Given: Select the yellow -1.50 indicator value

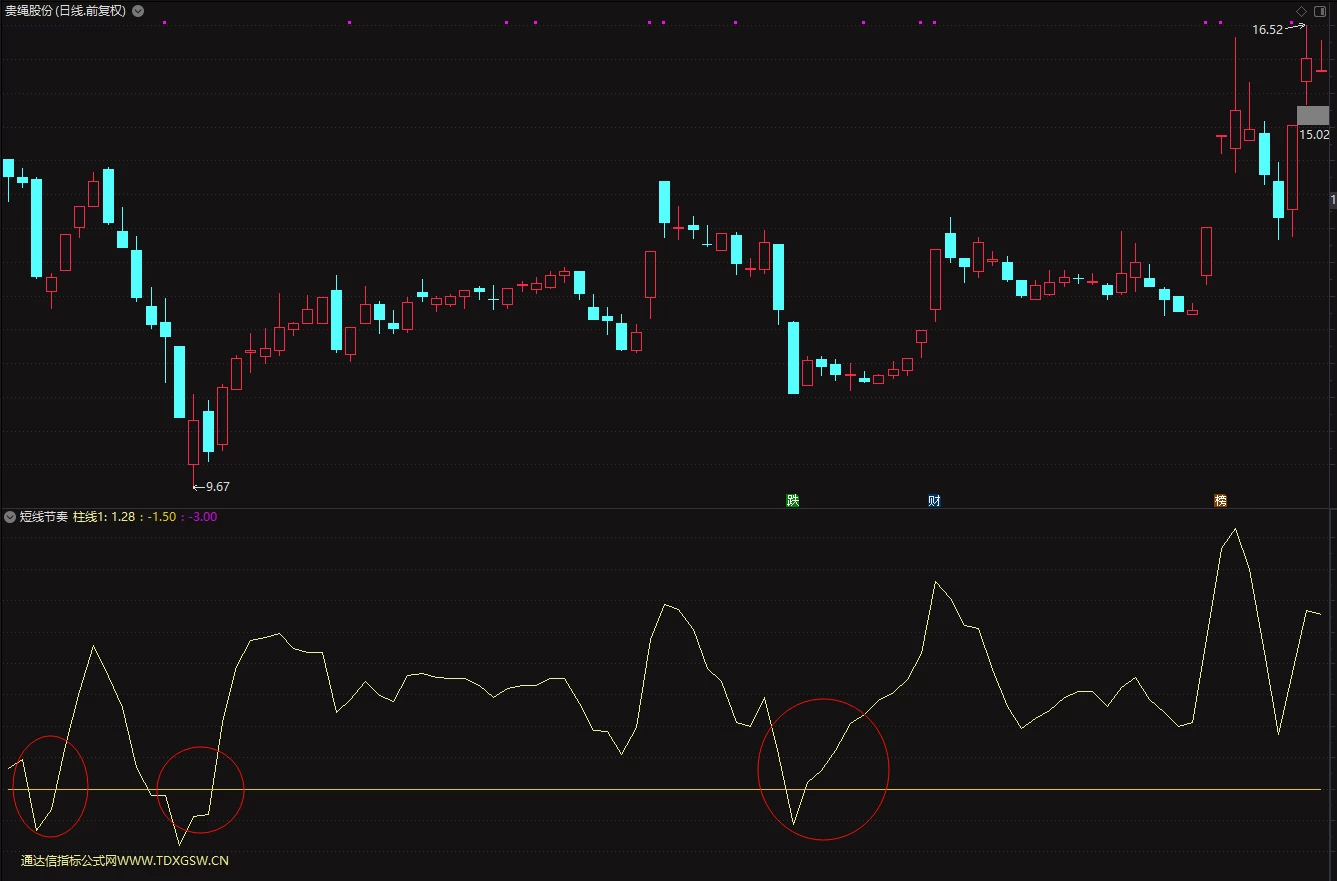Looking at the screenshot, I should 162,517.
